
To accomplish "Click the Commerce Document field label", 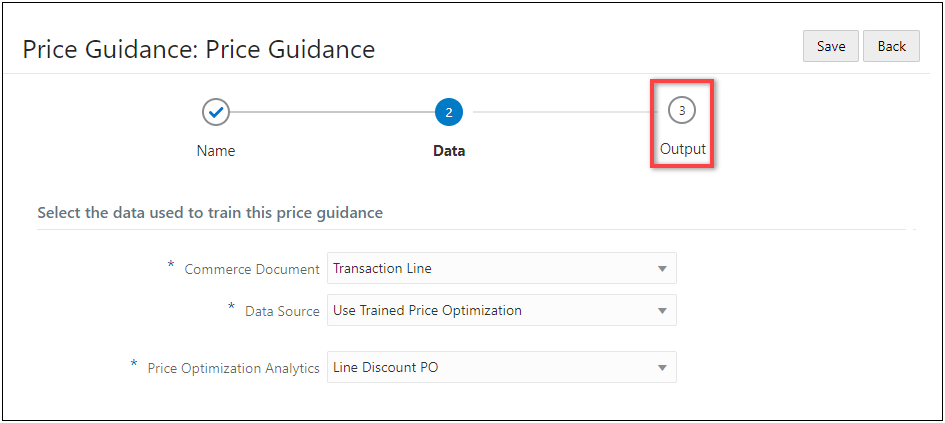I will tap(252, 269).
